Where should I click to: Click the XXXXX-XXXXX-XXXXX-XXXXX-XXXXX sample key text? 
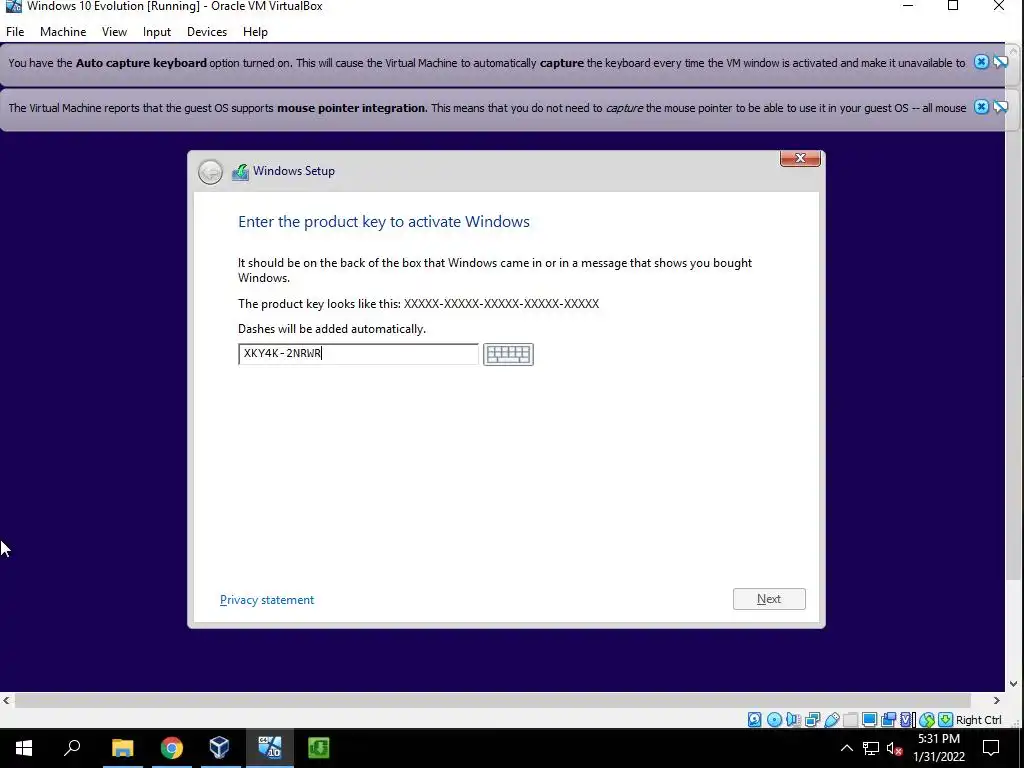pos(501,304)
